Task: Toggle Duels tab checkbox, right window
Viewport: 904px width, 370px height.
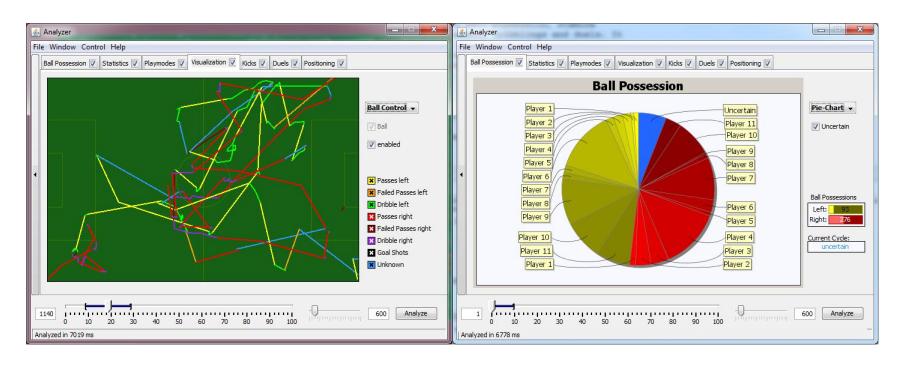Action: [721, 63]
